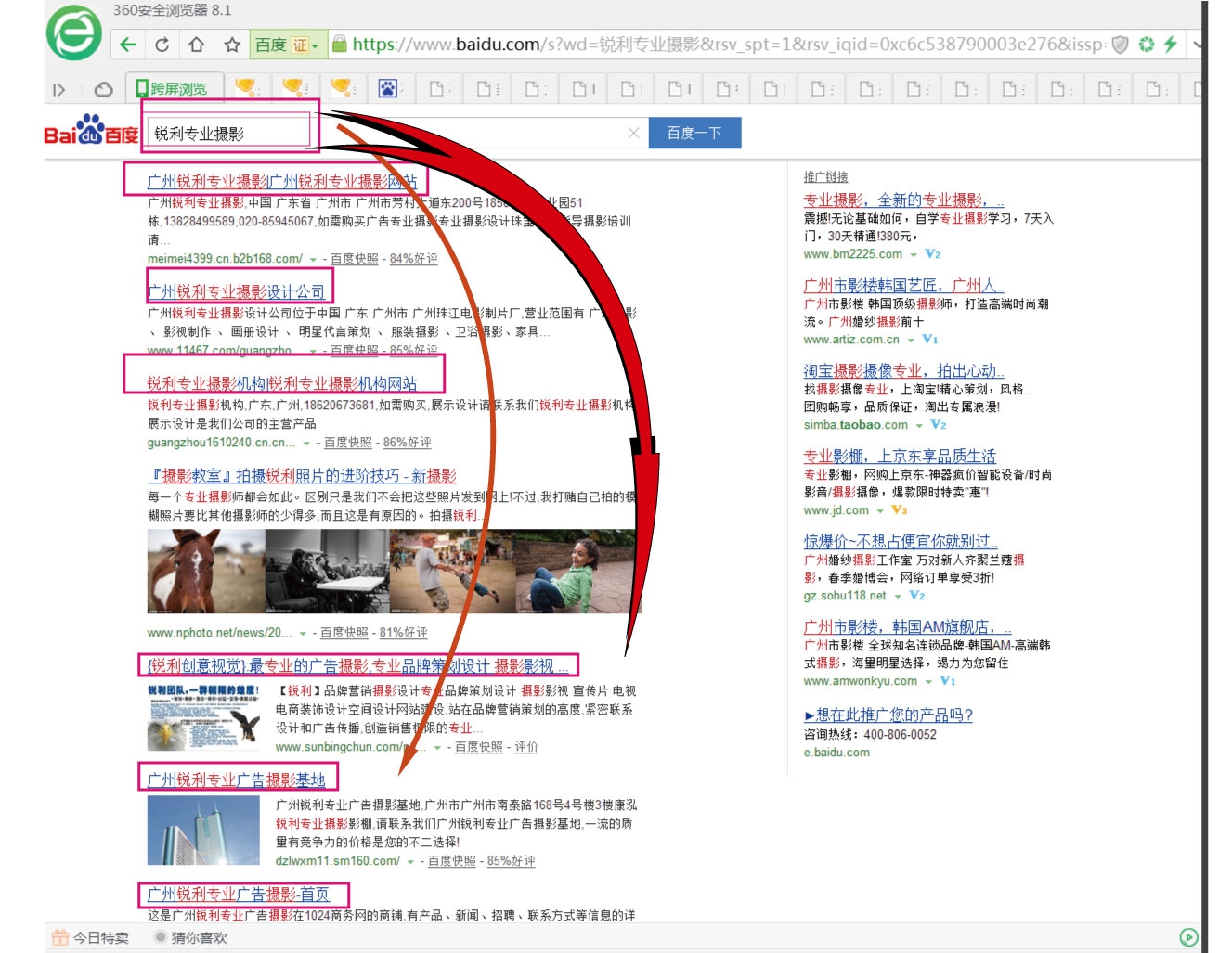The height and width of the screenshot is (953, 1232).
Task: Open the 百度 证 certificate dropdown
Action: tap(287, 45)
